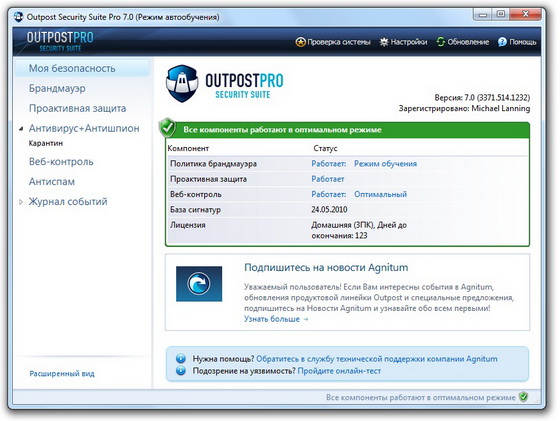Click the 'Политика брандмауэра' row label
This screenshot has width=560, height=421.
[x=213, y=164]
